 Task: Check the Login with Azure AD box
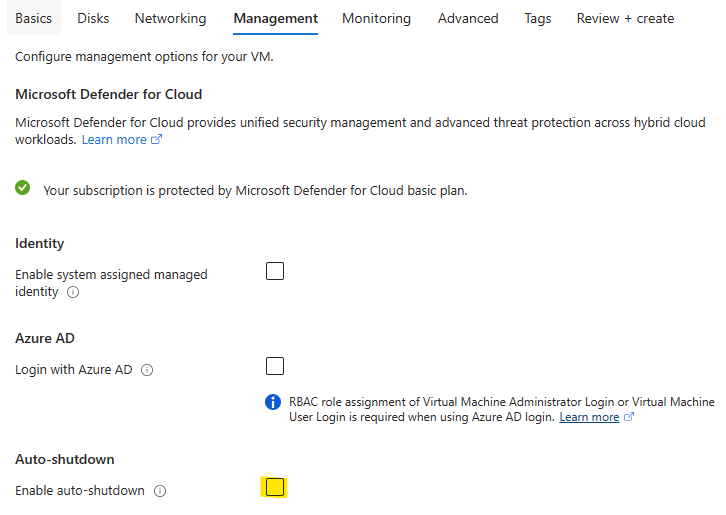point(275,366)
